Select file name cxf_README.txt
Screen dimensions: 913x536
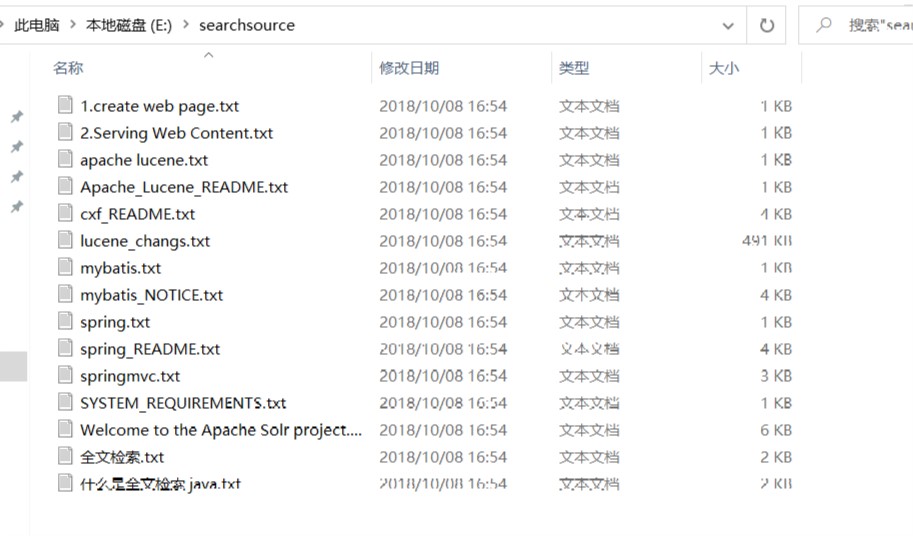pyautogui.click(x=137, y=214)
